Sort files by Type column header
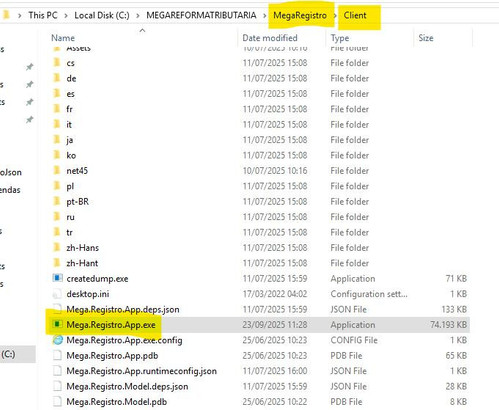This screenshot has width=499, height=410. click(x=340, y=38)
